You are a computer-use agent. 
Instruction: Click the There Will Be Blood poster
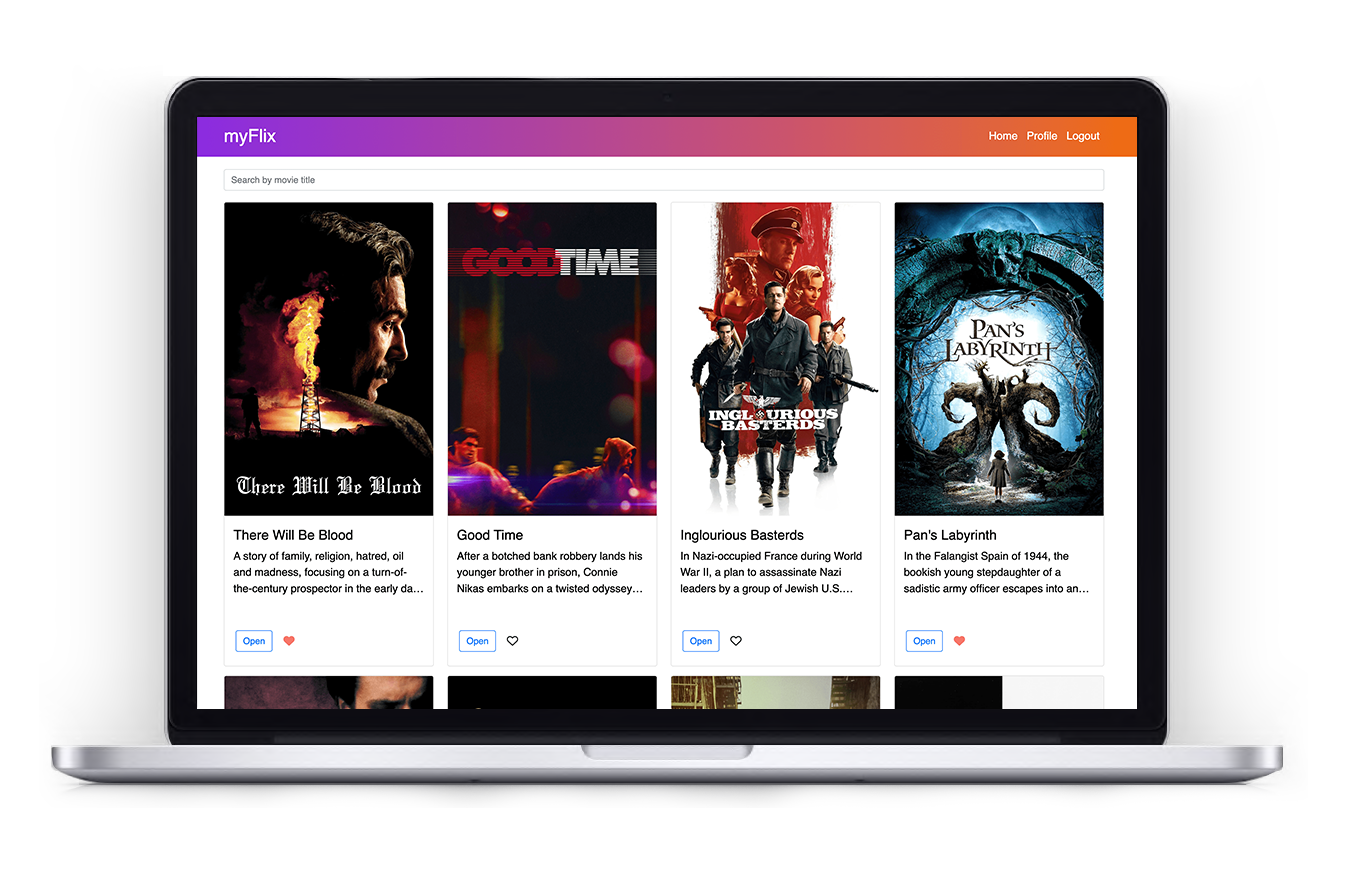pyautogui.click(x=329, y=359)
